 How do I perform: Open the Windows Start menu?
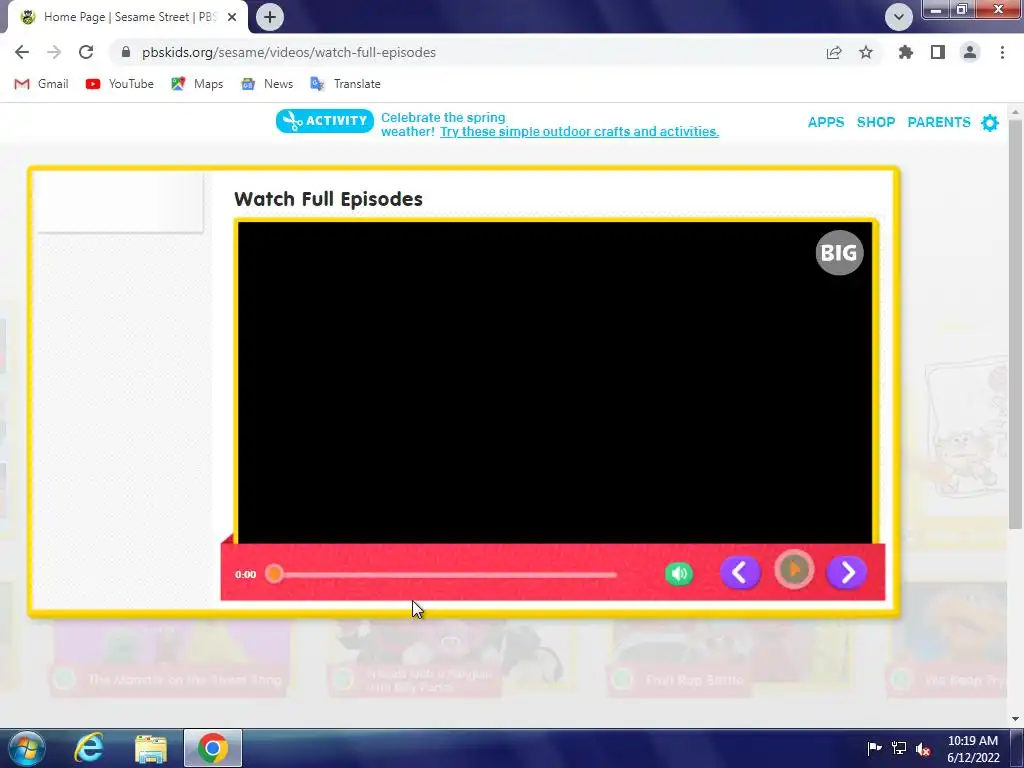click(x=26, y=748)
